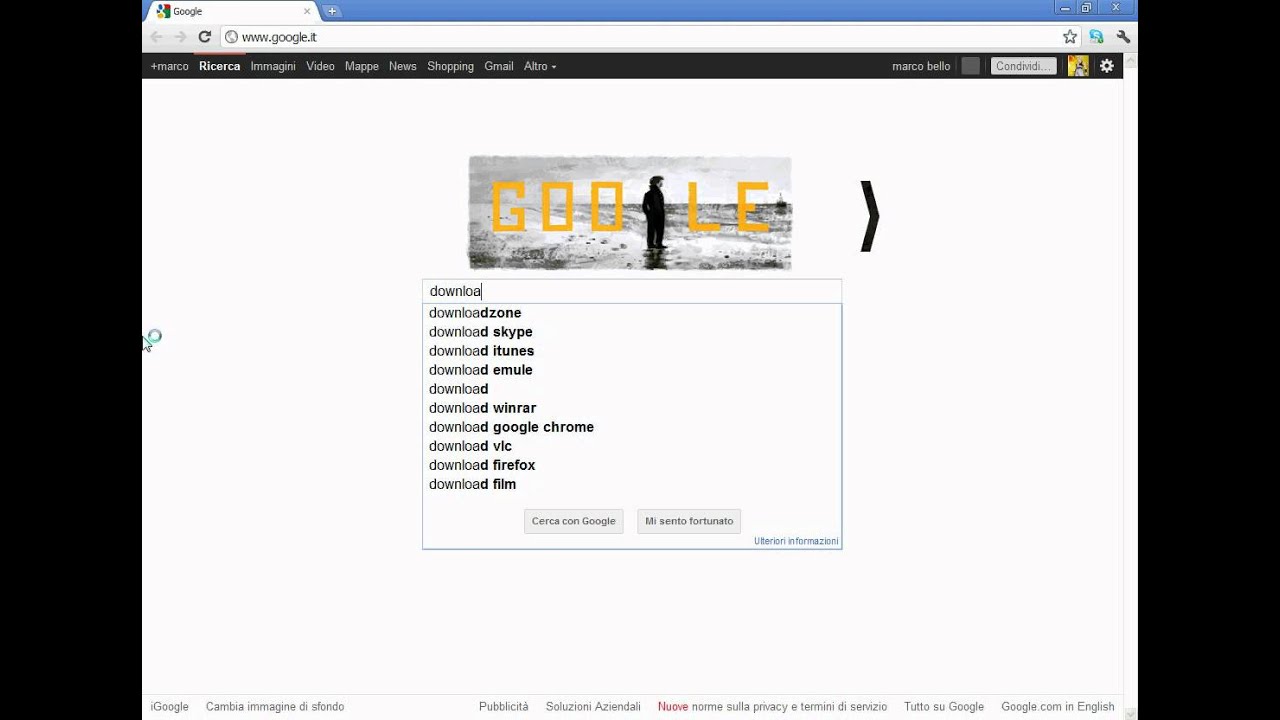Open News in top bar
The height and width of the screenshot is (720, 1280).
pos(403,66)
